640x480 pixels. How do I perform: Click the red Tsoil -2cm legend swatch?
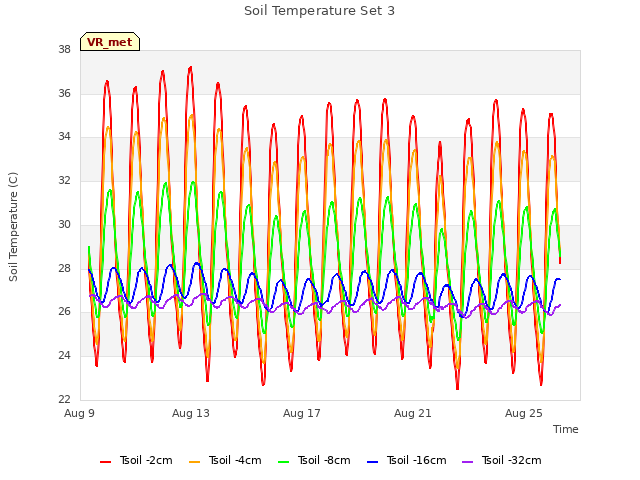coord(105,462)
